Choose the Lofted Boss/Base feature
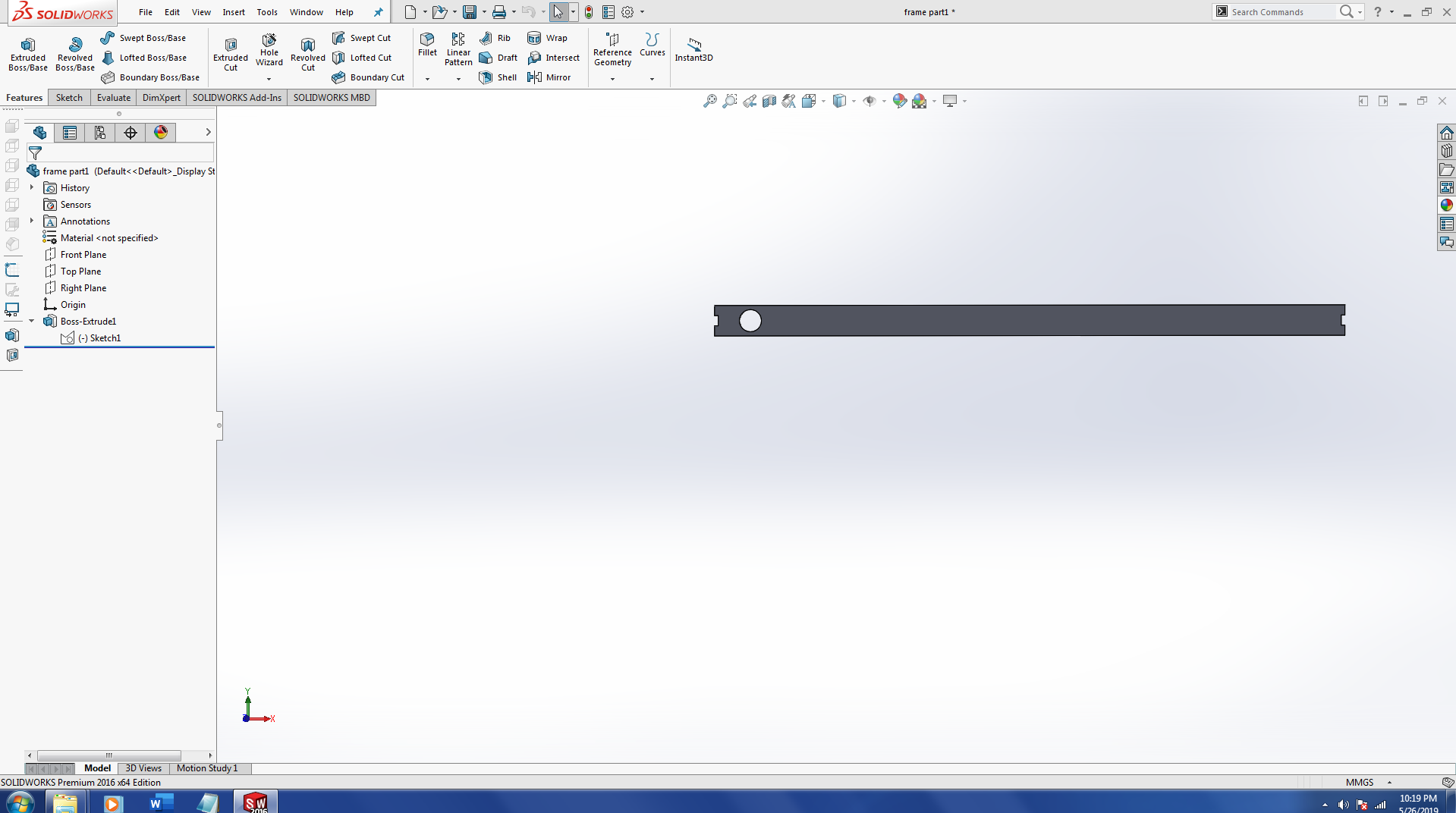1456x813 pixels. [143, 58]
